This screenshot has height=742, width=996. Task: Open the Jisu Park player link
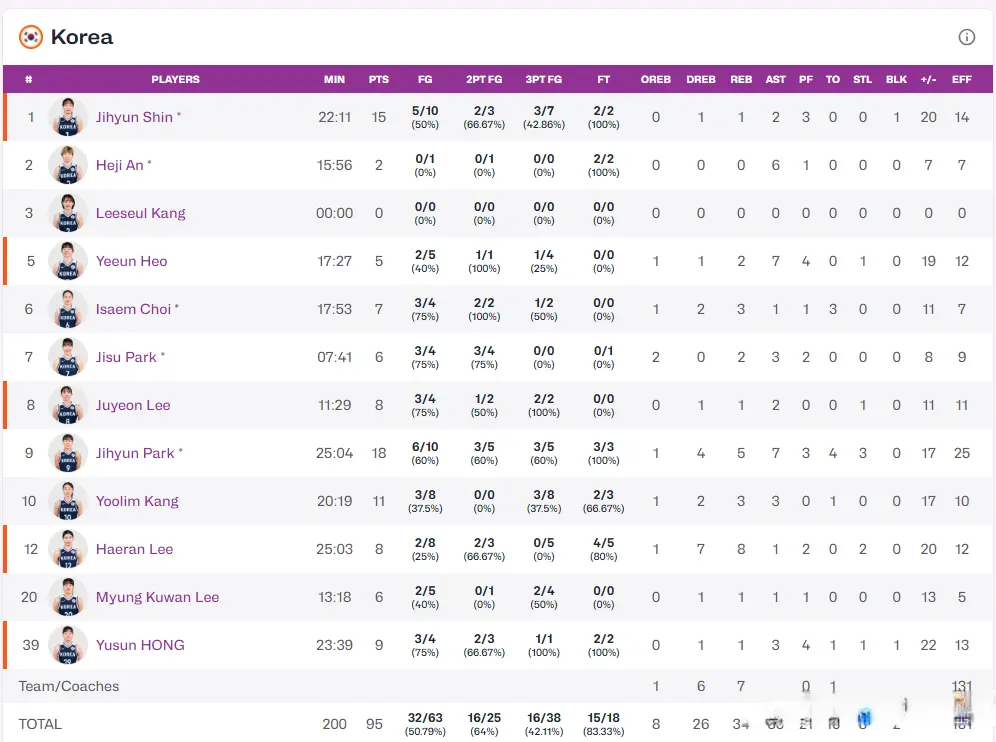(126, 357)
